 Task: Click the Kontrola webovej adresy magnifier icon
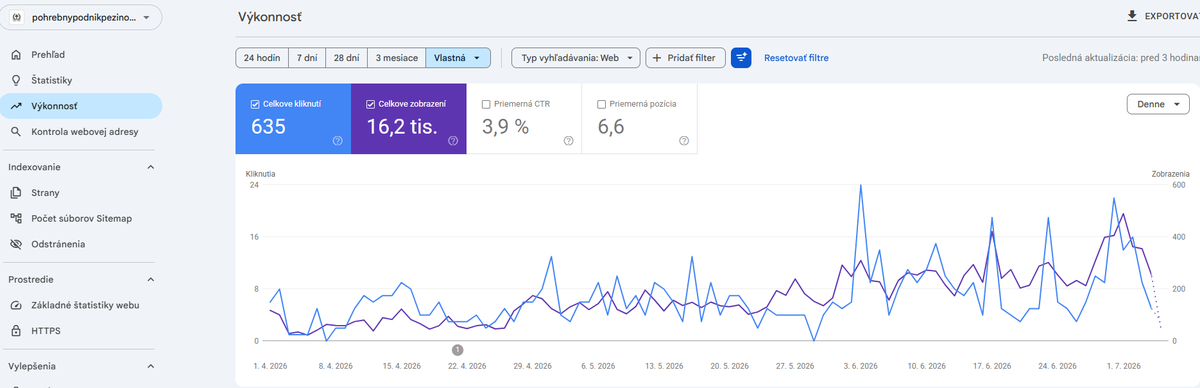click(15, 131)
